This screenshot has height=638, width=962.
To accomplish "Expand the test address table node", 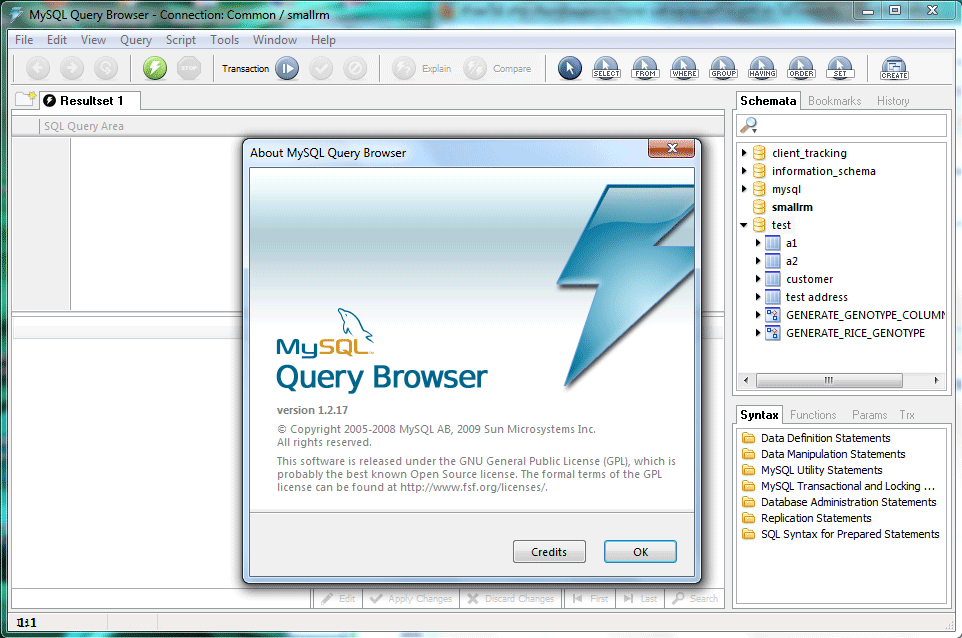I will [758, 297].
